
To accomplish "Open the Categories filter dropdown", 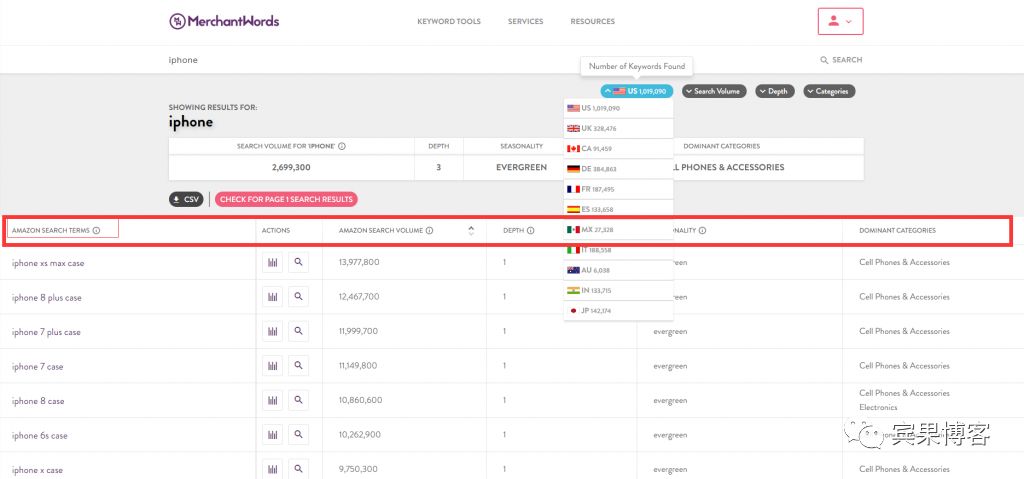I will pyautogui.click(x=829, y=91).
